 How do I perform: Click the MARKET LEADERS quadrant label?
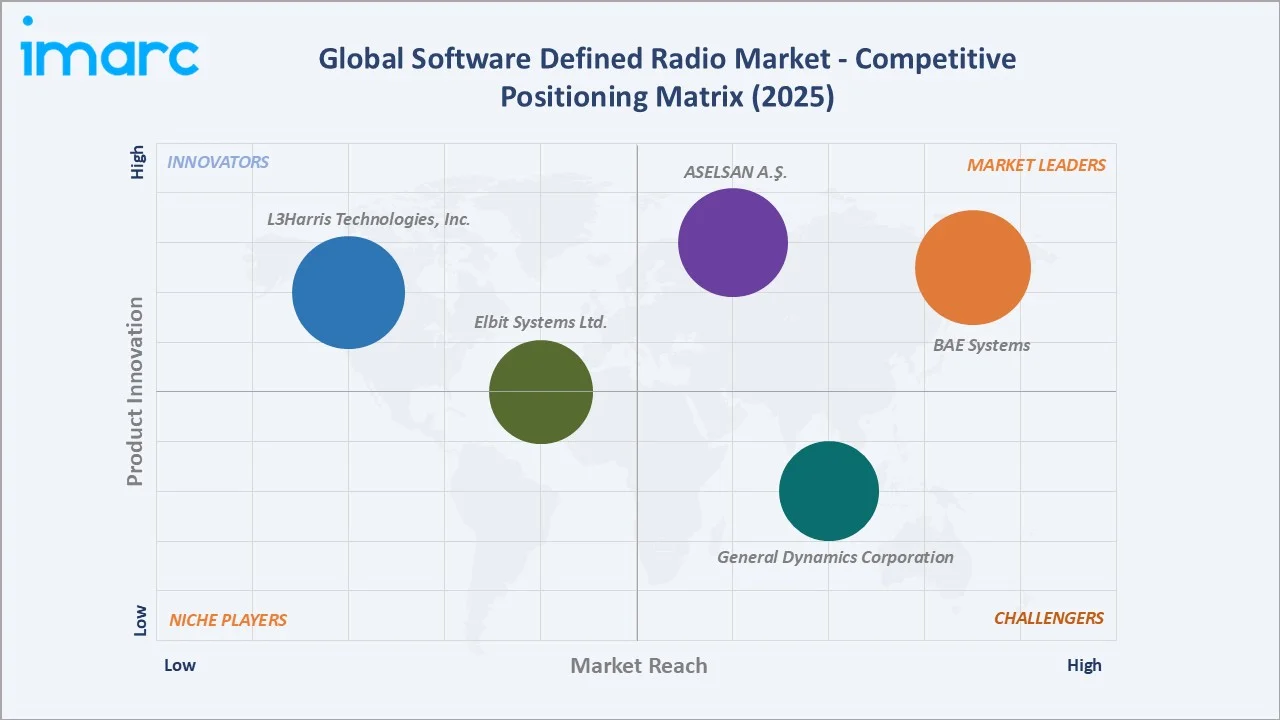coord(1036,165)
